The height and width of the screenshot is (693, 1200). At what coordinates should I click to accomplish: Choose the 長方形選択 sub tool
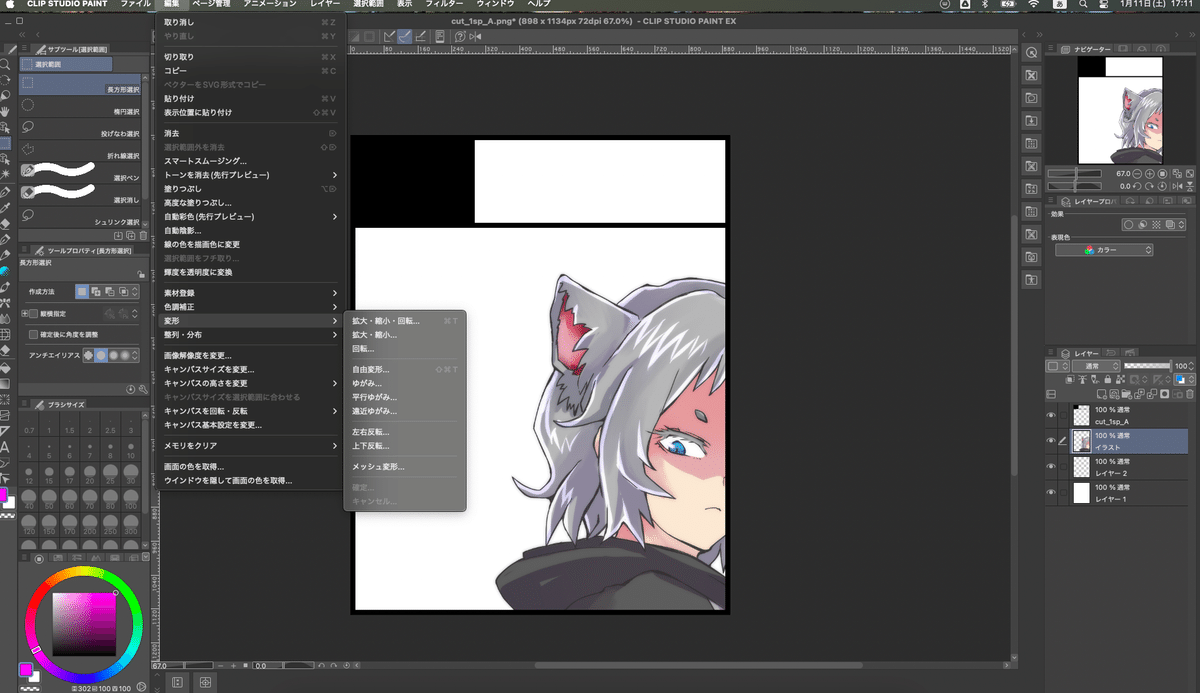[x=81, y=84]
